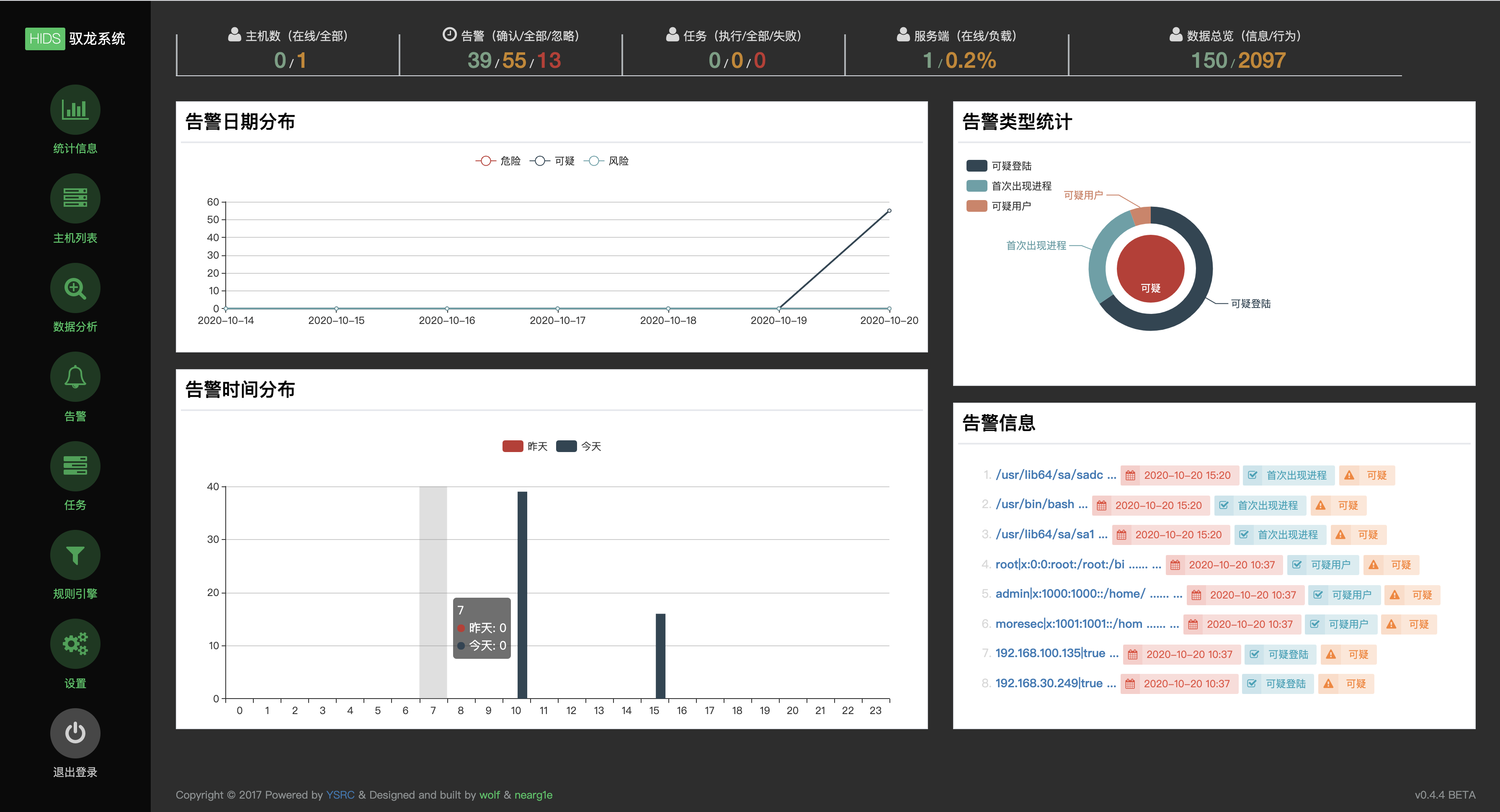Click the alarm count 55 in header

coord(514,61)
